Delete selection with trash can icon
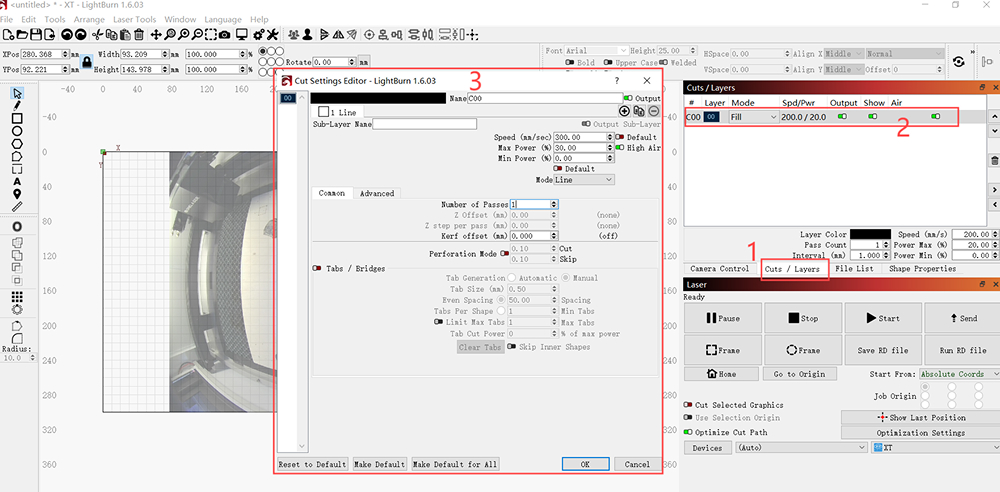 (139, 34)
